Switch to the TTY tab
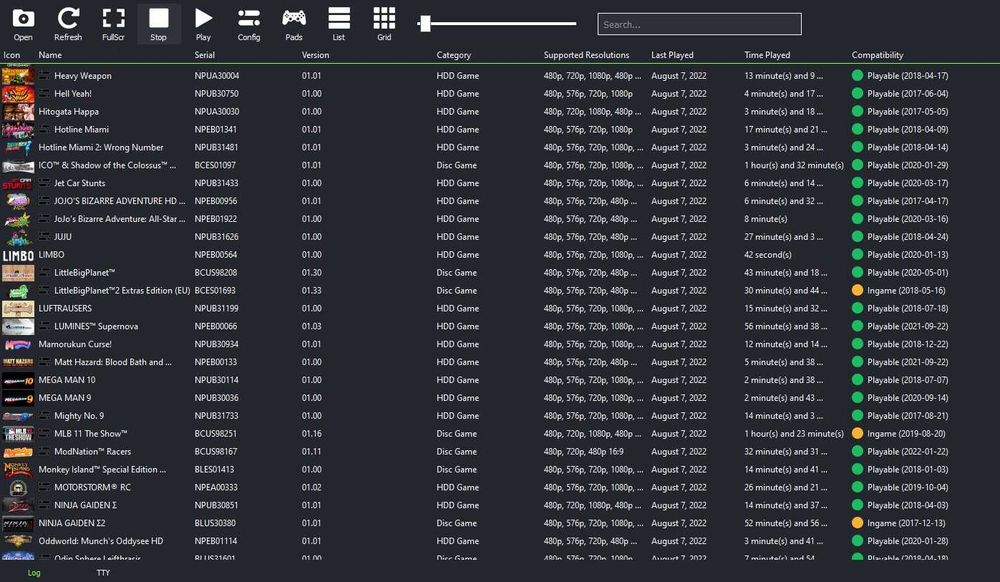 pyautogui.click(x=103, y=572)
